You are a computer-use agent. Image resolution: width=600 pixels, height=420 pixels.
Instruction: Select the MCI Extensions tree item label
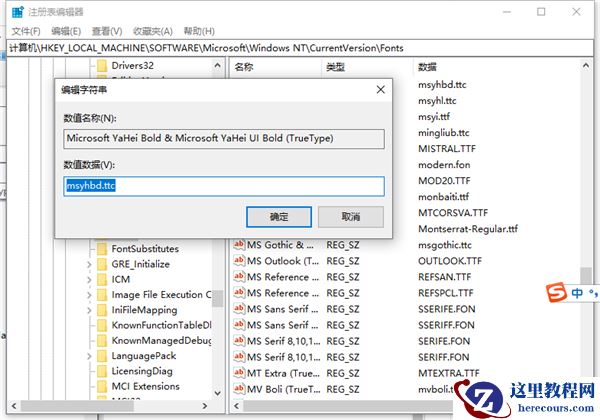145,387
